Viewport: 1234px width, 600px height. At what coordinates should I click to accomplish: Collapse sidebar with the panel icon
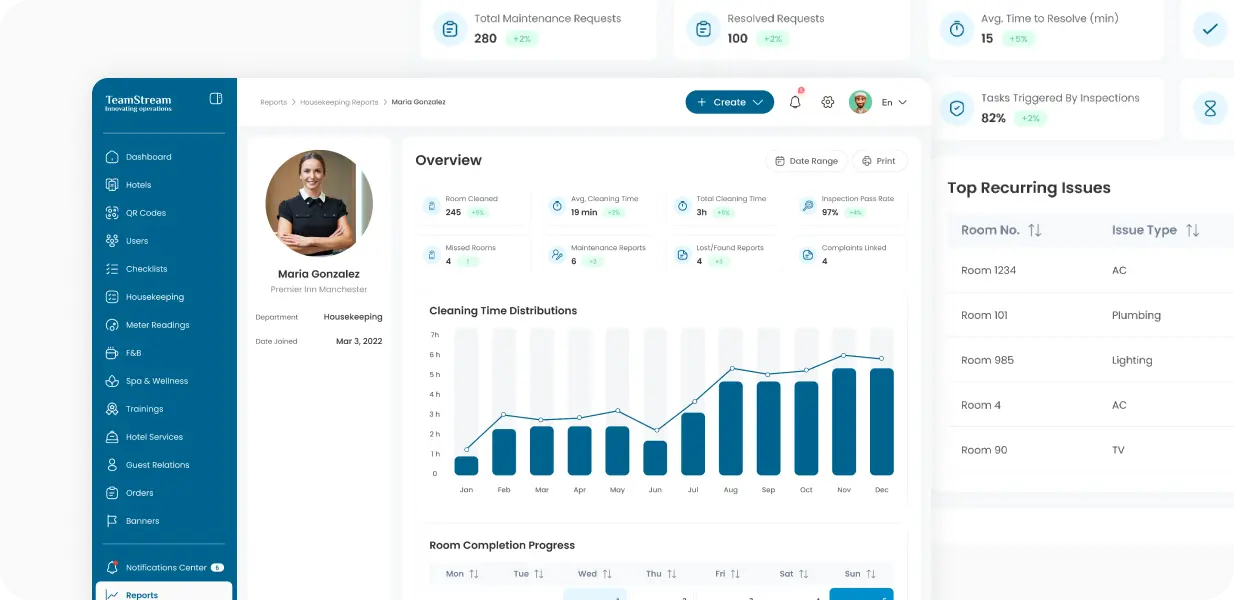[x=216, y=99]
